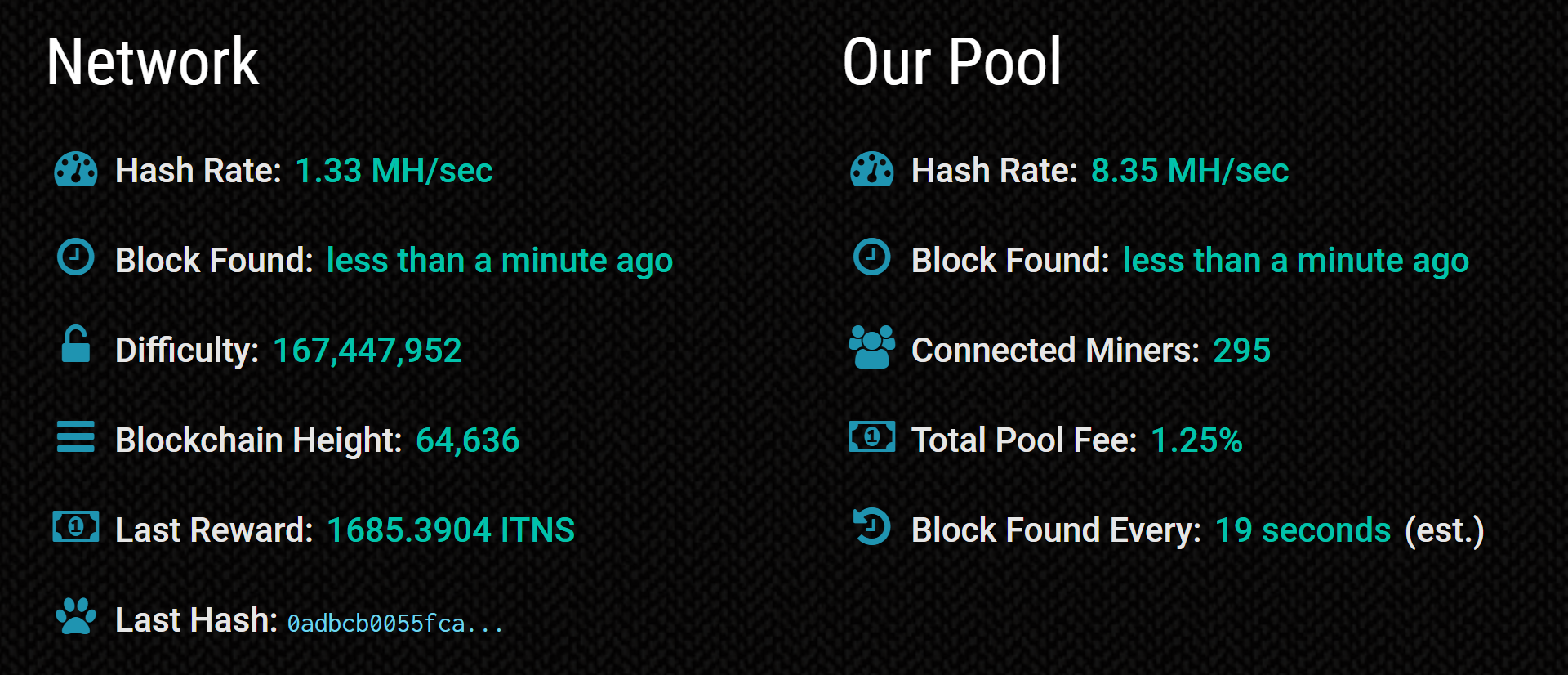Click the last reward money icon
This screenshot has width=1568, height=675.
pyautogui.click(x=76, y=526)
